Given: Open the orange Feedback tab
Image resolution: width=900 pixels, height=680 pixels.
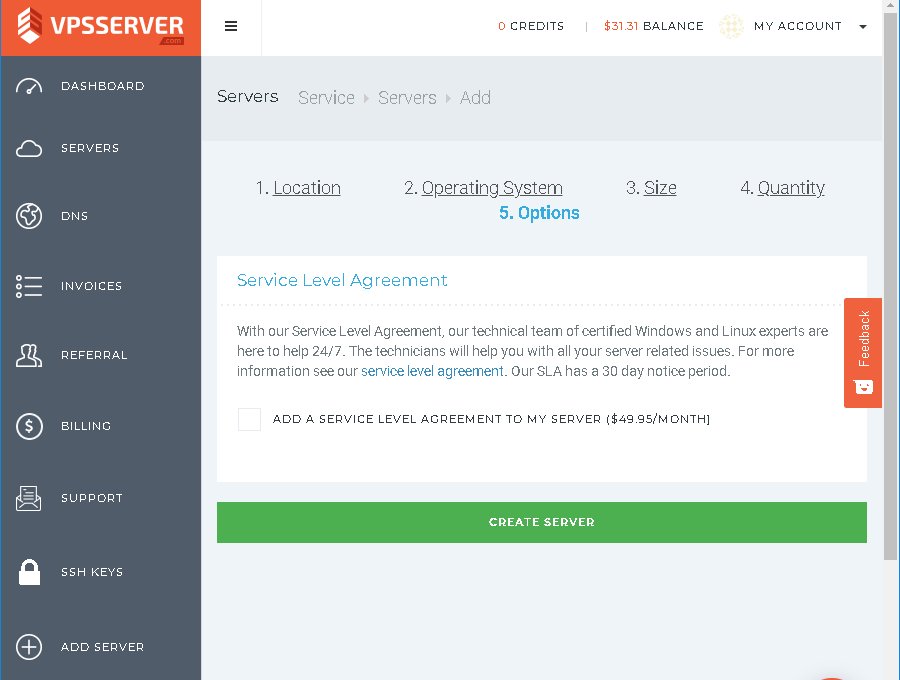Looking at the screenshot, I should (863, 353).
